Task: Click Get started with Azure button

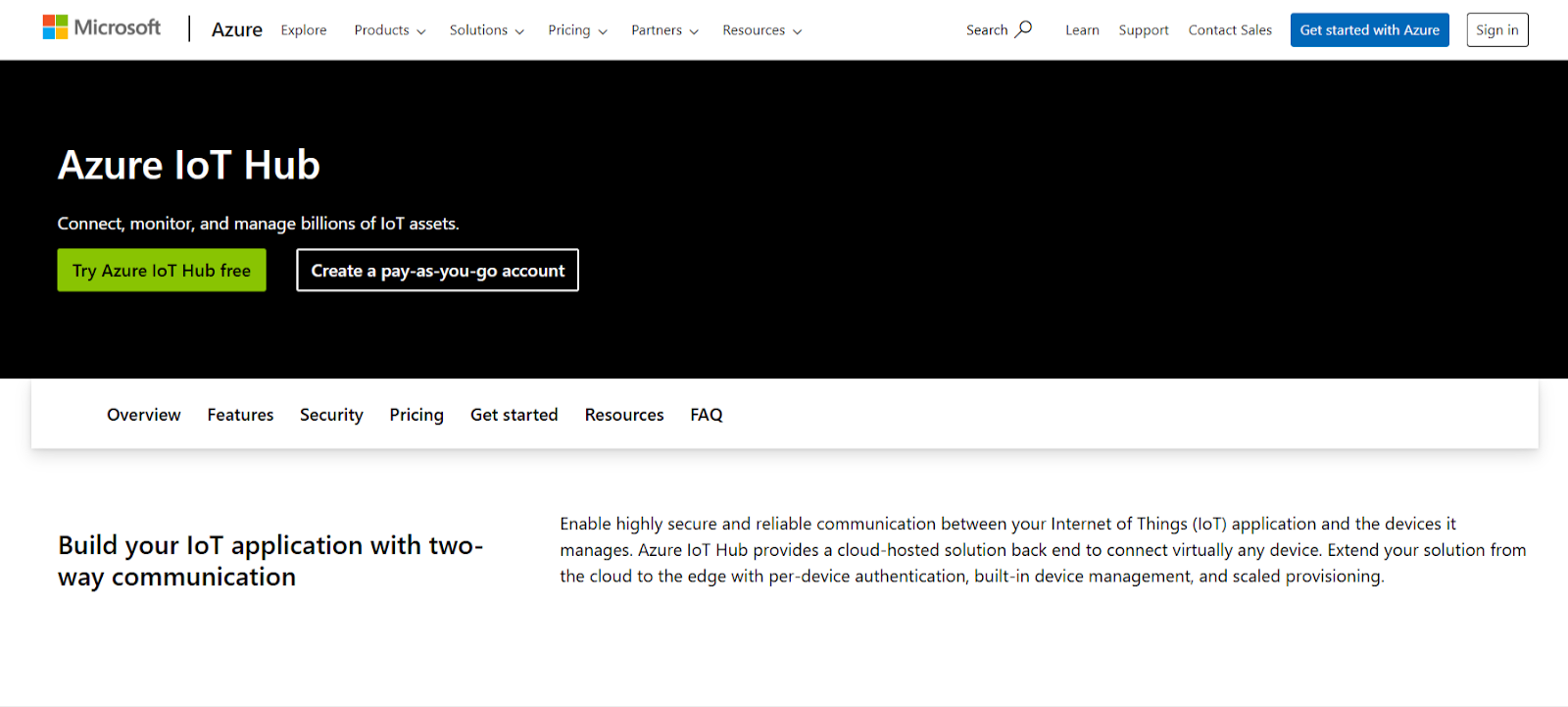Action: coord(1369,30)
